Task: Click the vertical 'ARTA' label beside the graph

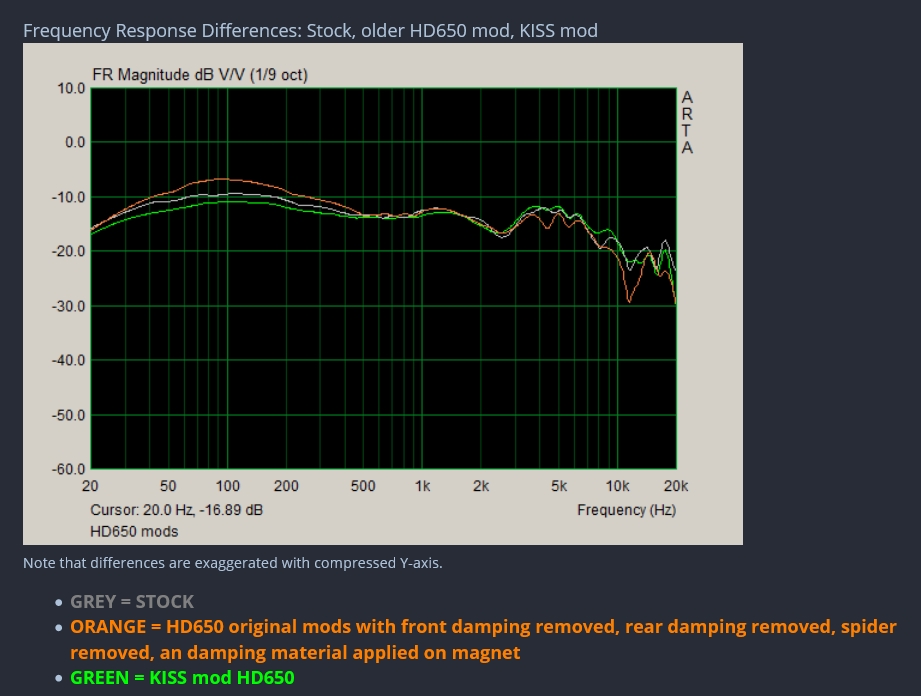Action: 687,122
